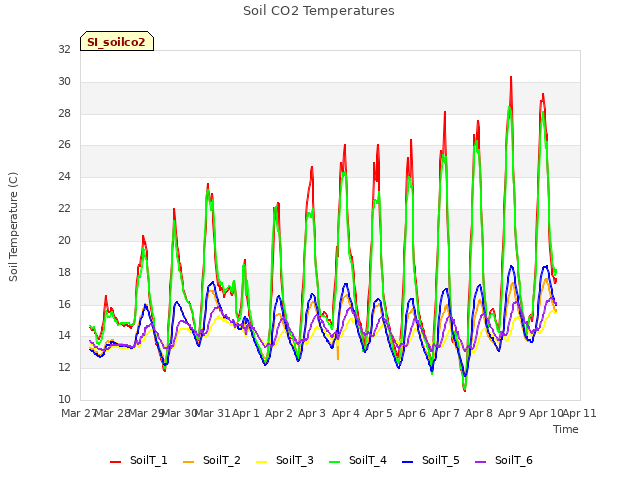The width and height of the screenshot is (640, 480).
Task: Select the SoilT_3 legend label
Action: point(295,460)
